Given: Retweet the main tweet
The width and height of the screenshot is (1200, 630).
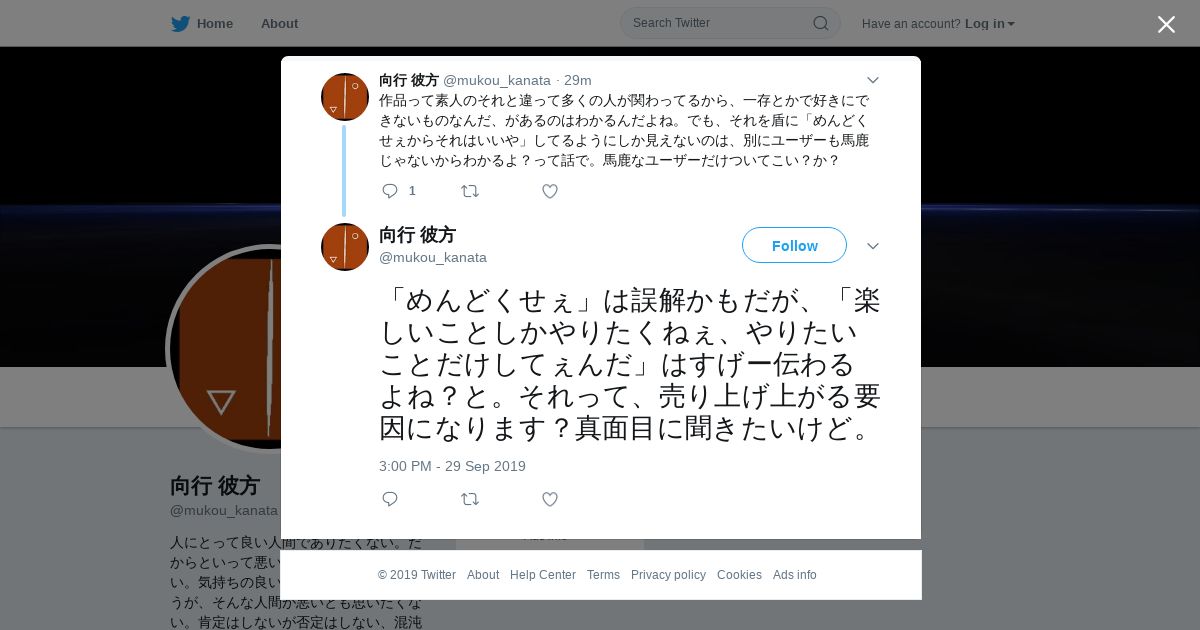Looking at the screenshot, I should click(x=470, y=499).
